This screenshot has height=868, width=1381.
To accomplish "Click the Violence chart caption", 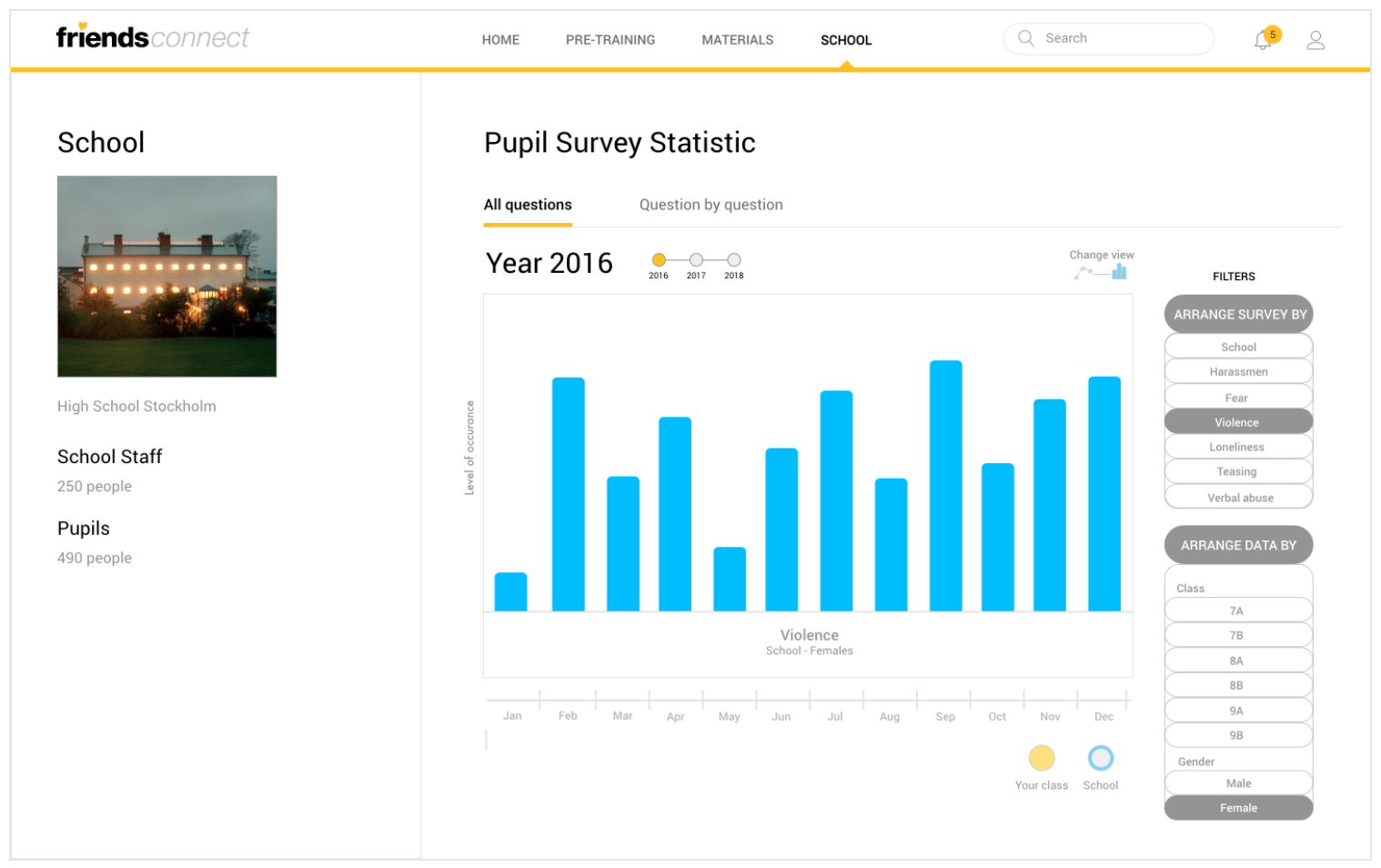I will pyautogui.click(x=810, y=635).
